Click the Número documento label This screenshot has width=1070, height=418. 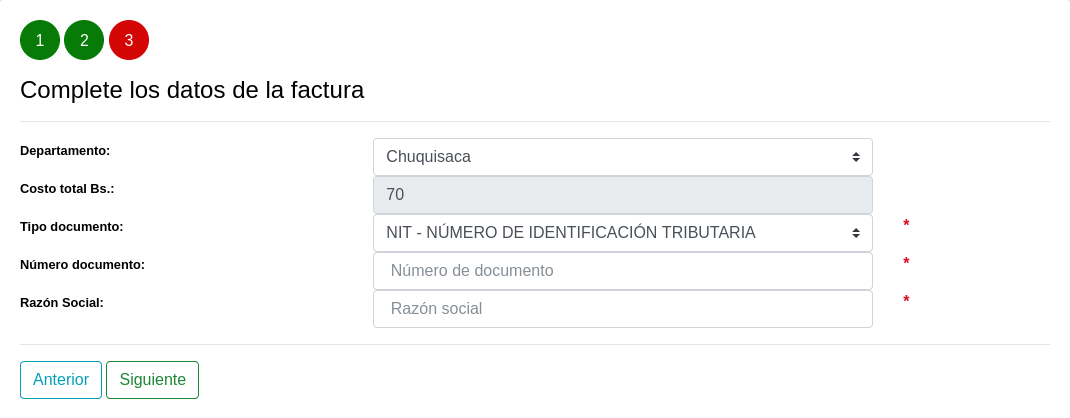point(82,265)
